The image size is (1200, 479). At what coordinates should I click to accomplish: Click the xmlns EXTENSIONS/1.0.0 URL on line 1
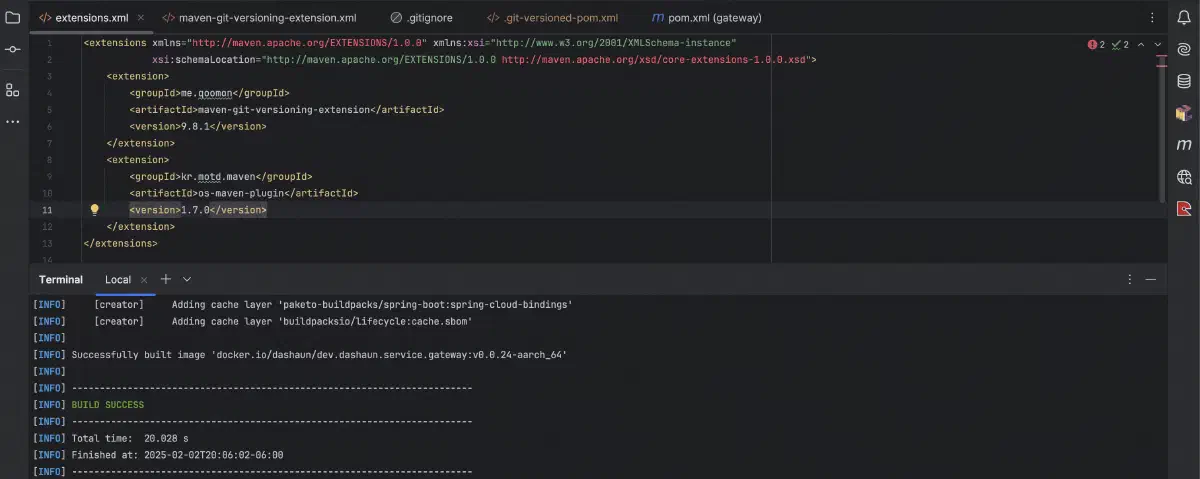pos(305,43)
